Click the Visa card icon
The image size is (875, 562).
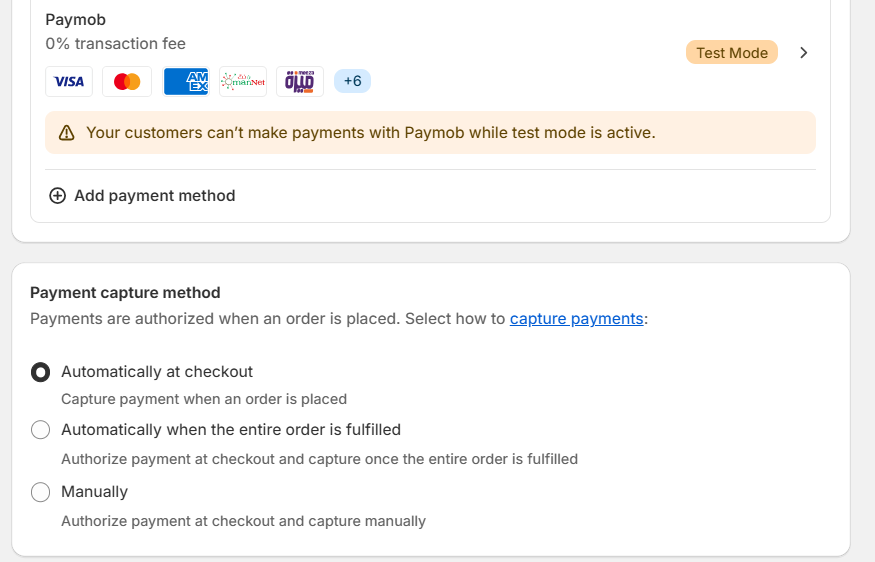[x=69, y=81]
